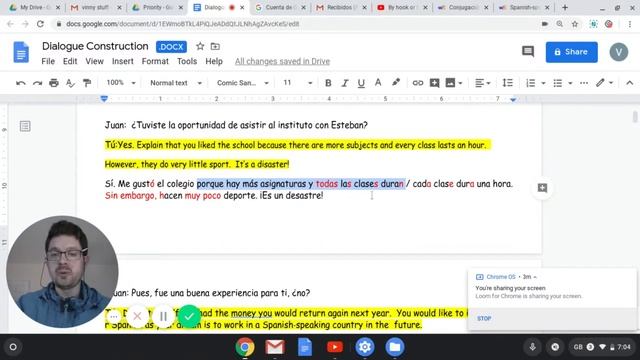Screen dimensions: 640x360
Task: Open the Insert menu
Action: (122, 61)
